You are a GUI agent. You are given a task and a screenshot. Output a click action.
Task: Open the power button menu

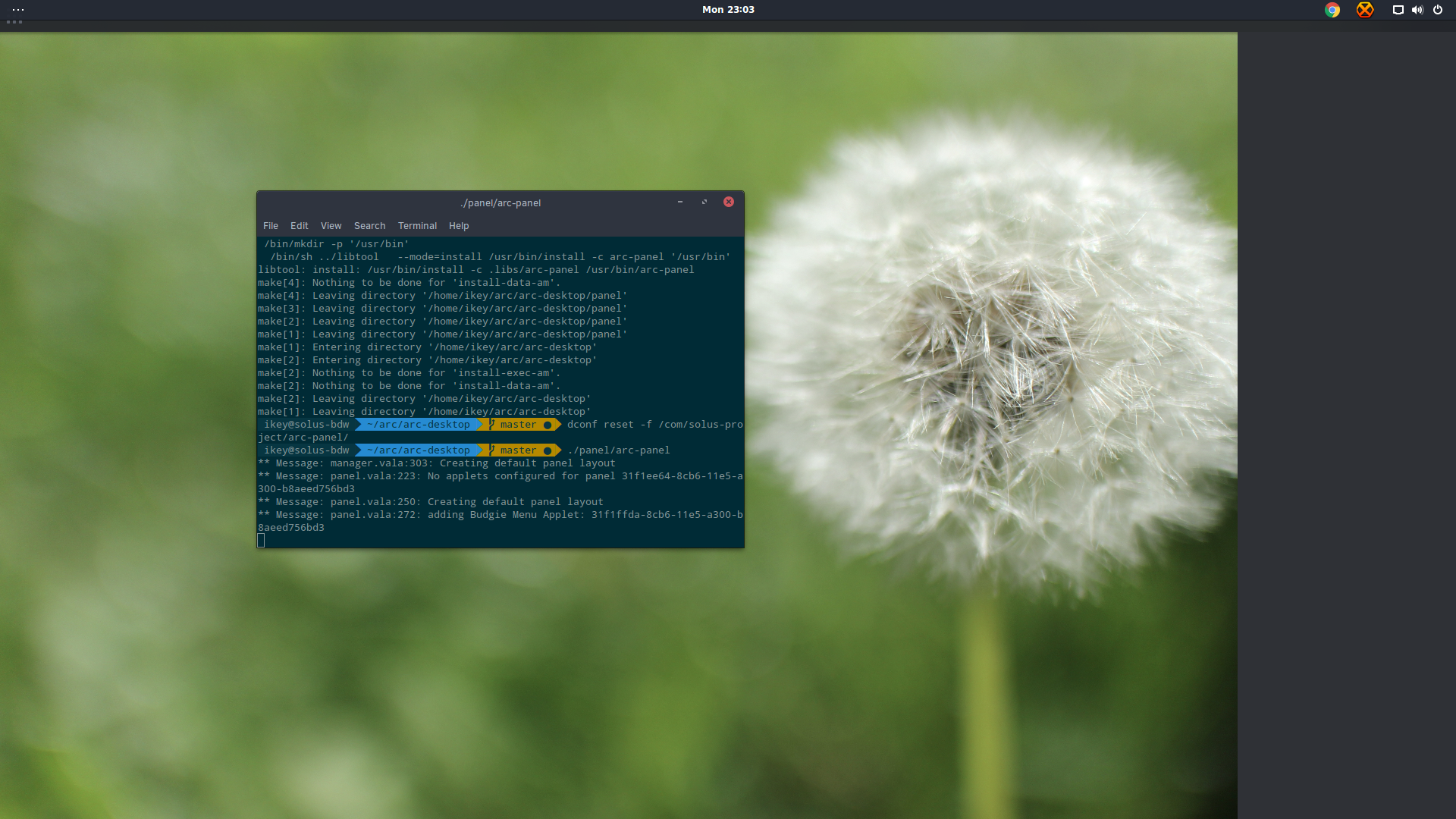[x=1437, y=10]
